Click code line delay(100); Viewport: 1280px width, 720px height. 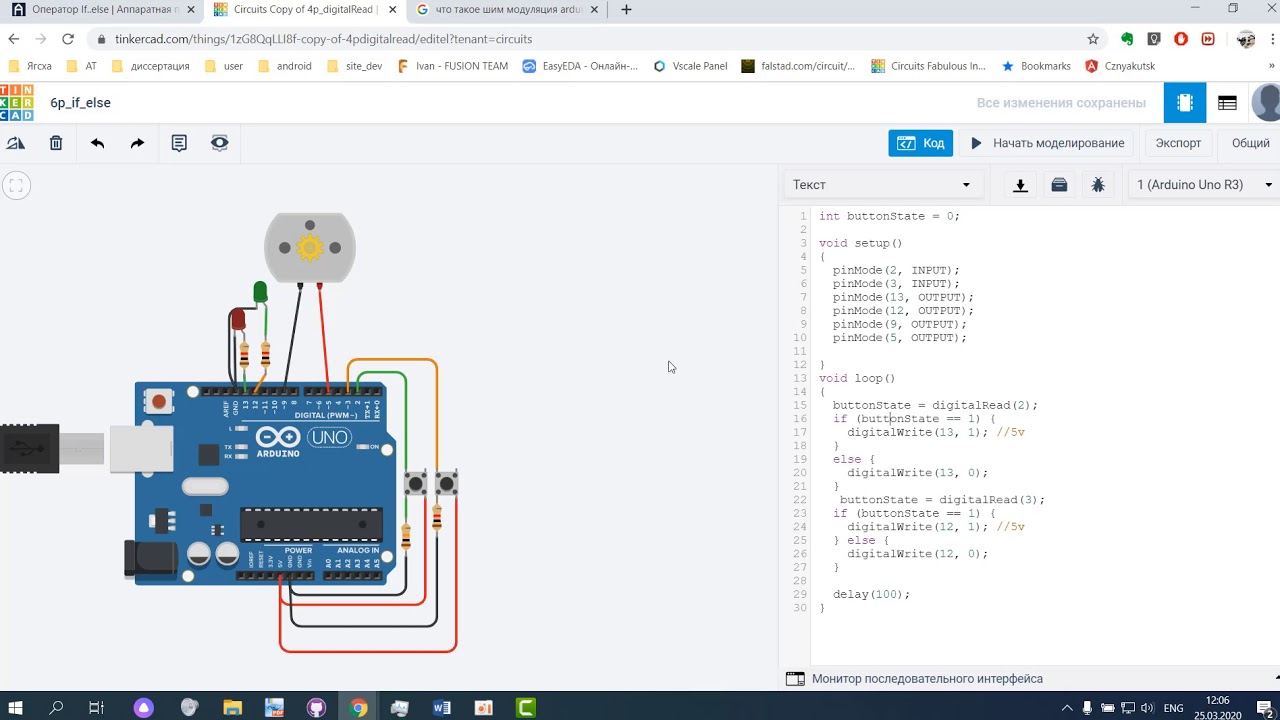point(871,594)
